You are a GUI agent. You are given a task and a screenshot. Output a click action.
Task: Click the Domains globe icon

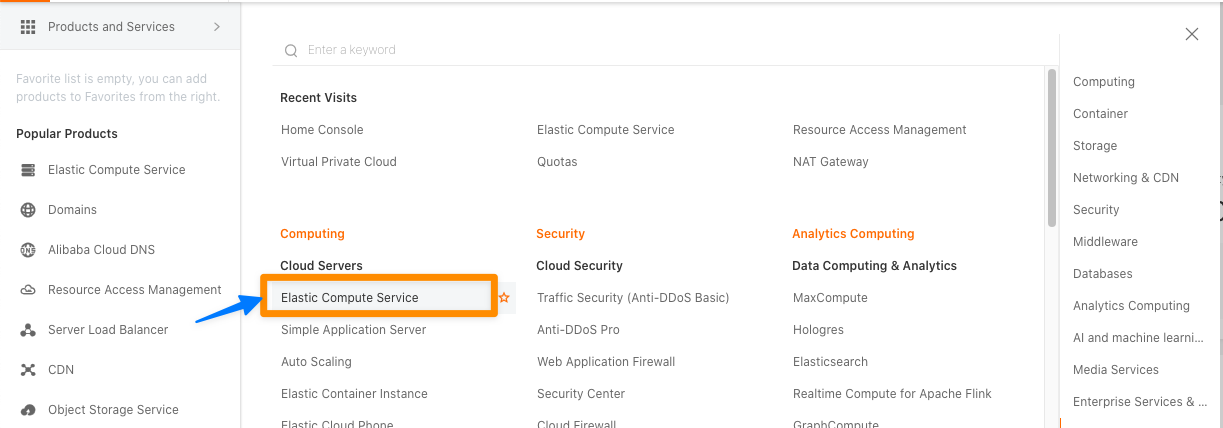28,210
